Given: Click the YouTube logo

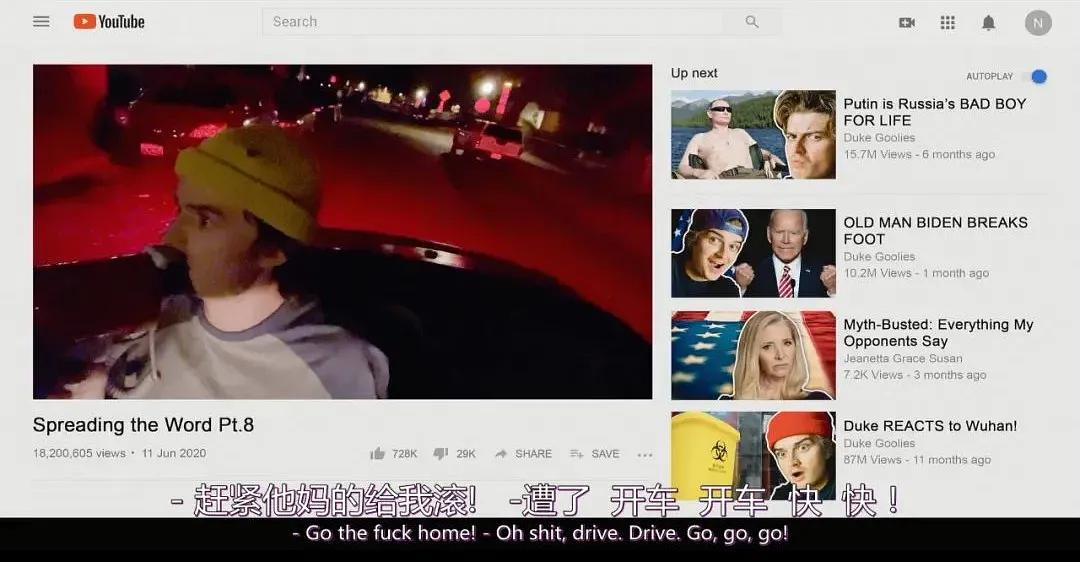Looking at the screenshot, I should pos(109,21).
